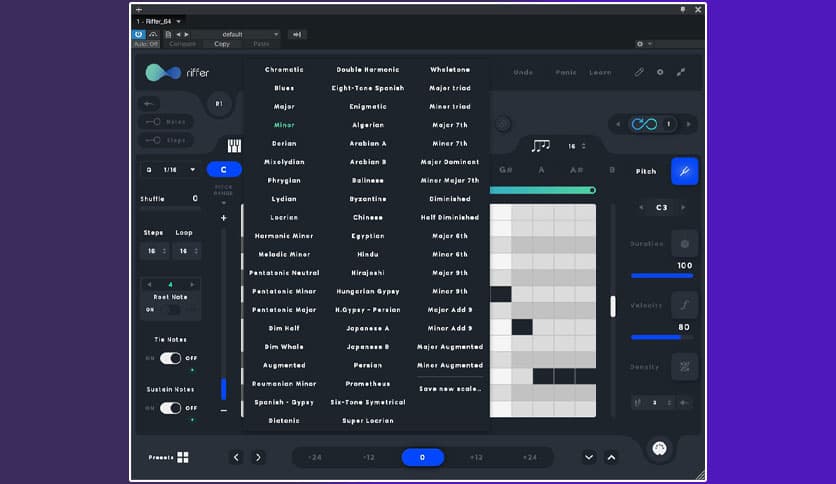Toggle Auto: Off button
The width and height of the screenshot is (836, 484).
point(146,44)
